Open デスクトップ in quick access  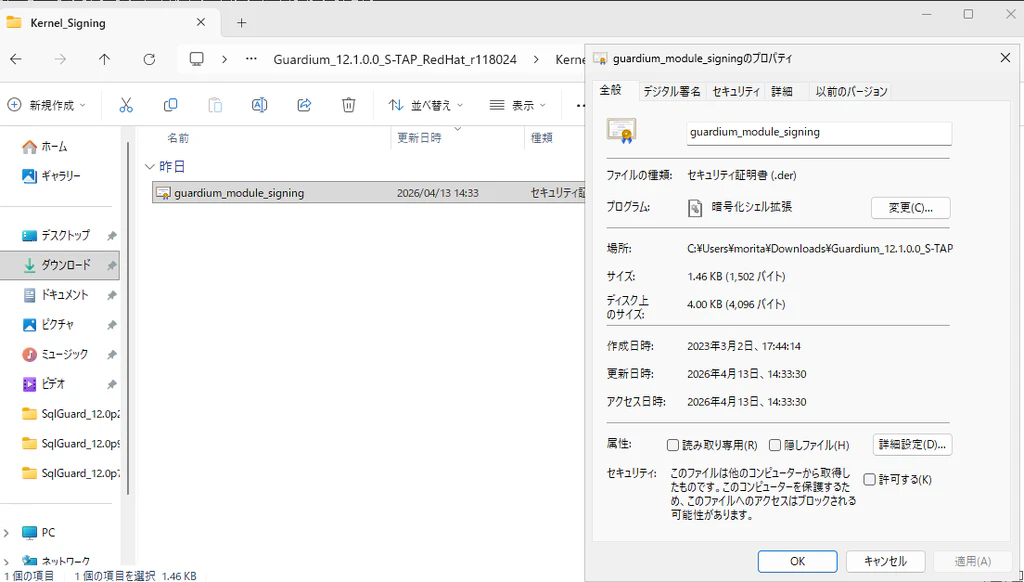tap(56, 235)
